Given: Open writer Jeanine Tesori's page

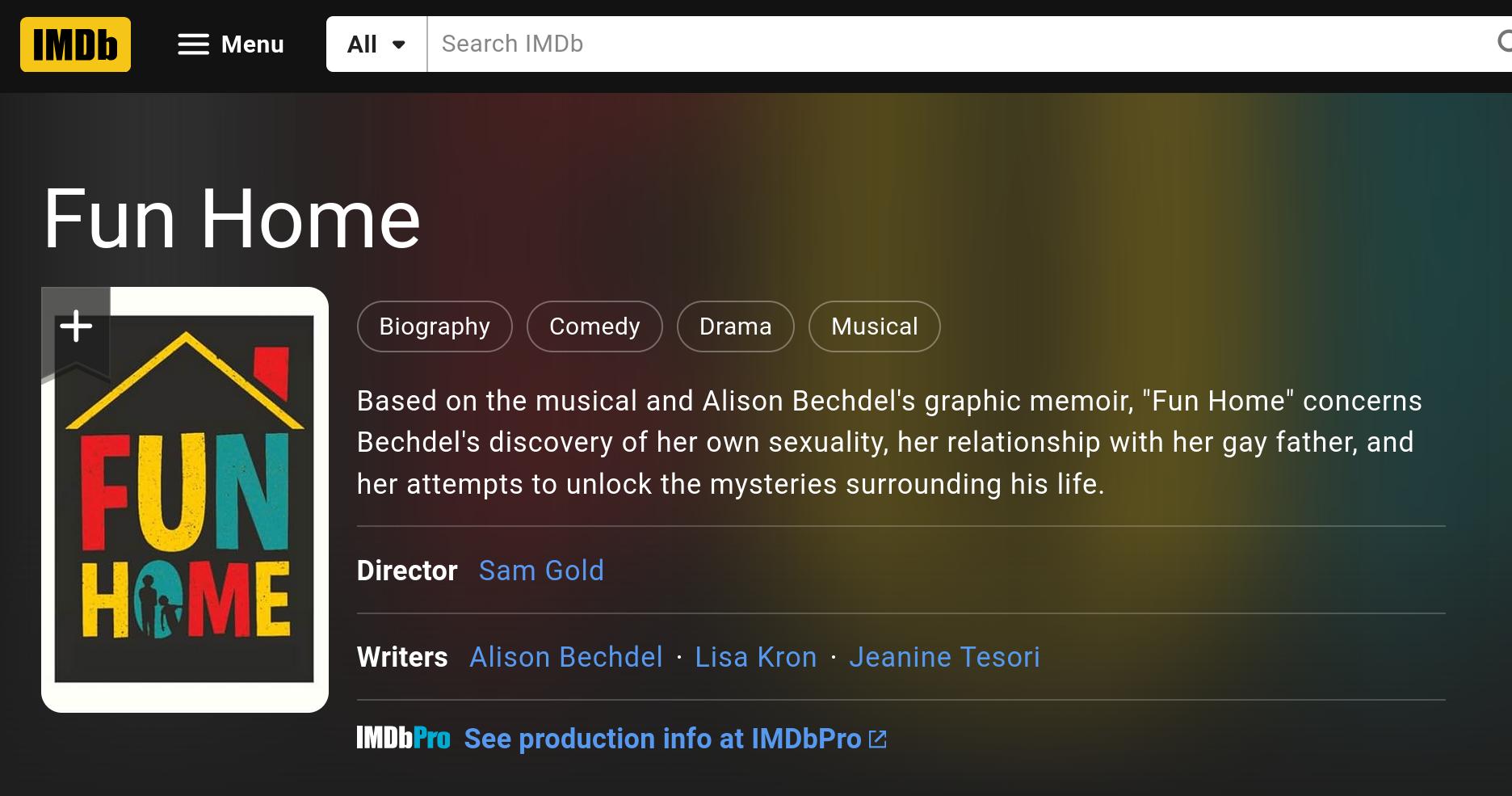Looking at the screenshot, I should point(944,657).
